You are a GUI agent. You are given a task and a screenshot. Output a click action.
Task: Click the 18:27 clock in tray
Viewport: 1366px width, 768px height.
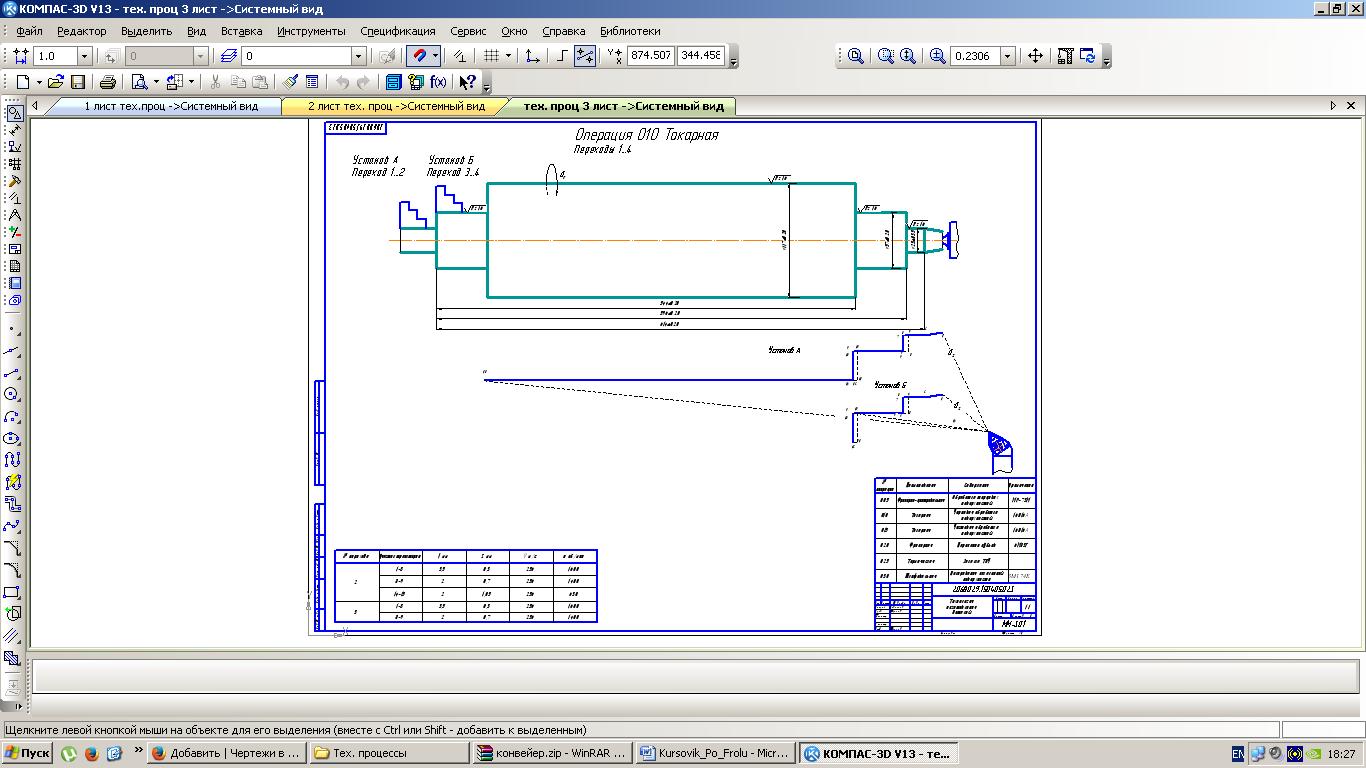pyautogui.click(x=1342, y=754)
